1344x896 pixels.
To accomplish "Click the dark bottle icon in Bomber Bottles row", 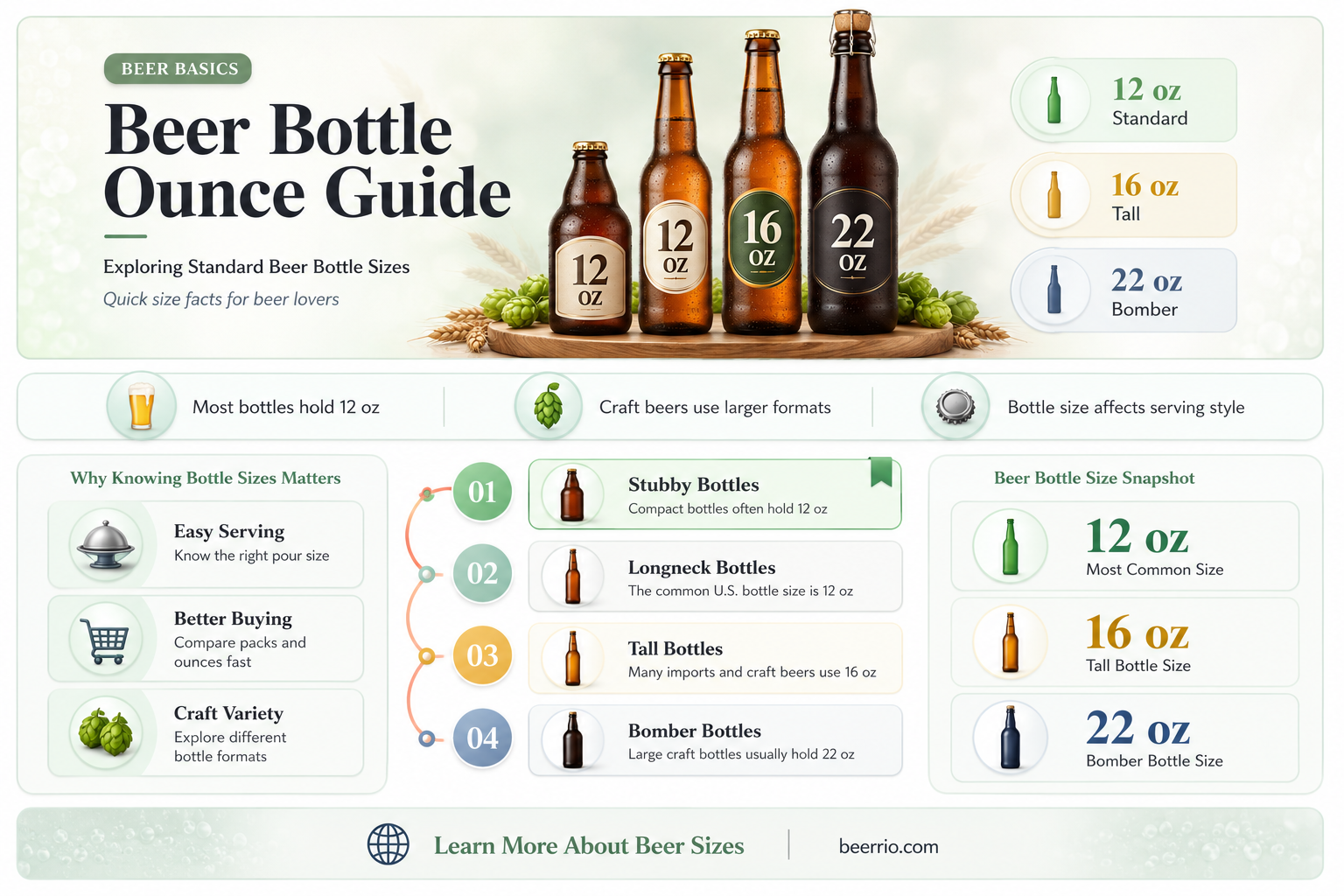I will [x=572, y=740].
